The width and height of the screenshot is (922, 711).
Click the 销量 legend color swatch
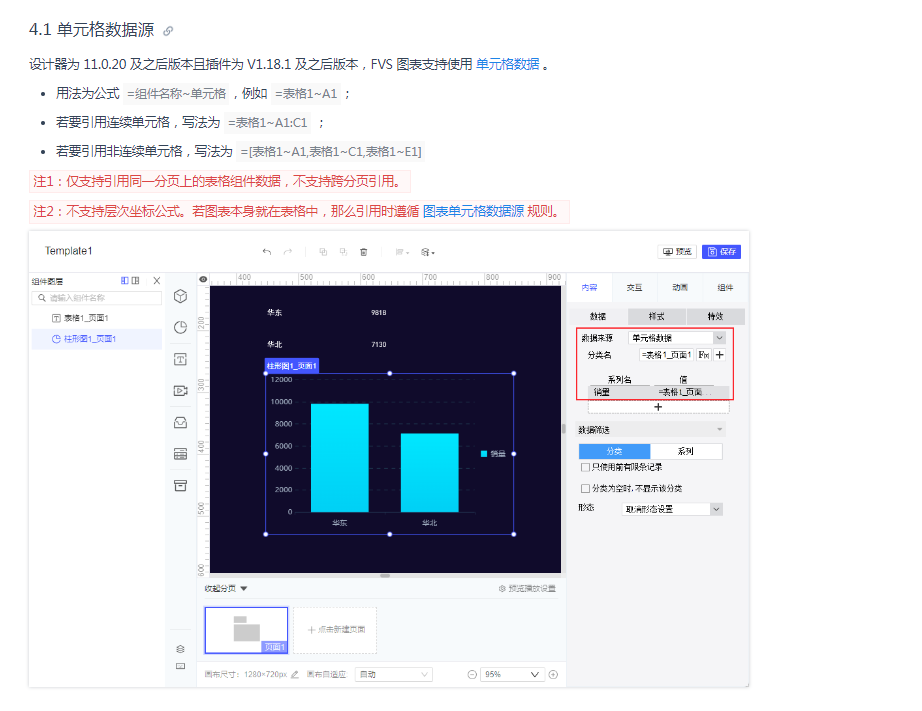[x=484, y=453]
